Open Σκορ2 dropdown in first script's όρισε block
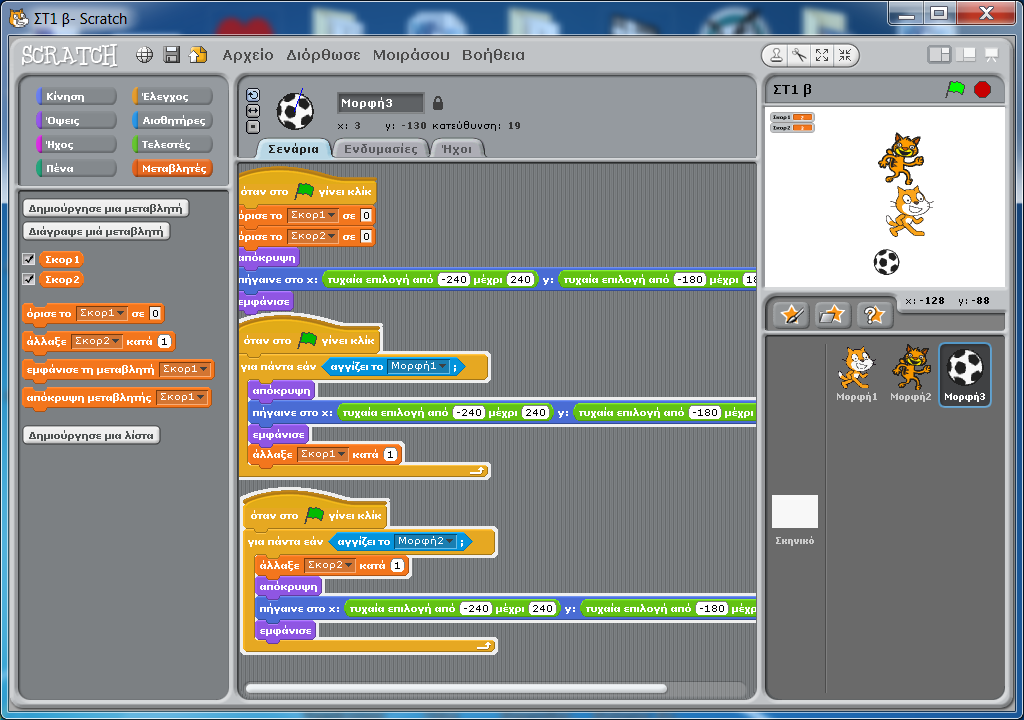Screen dimensions: 1024x720 (313, 236)
